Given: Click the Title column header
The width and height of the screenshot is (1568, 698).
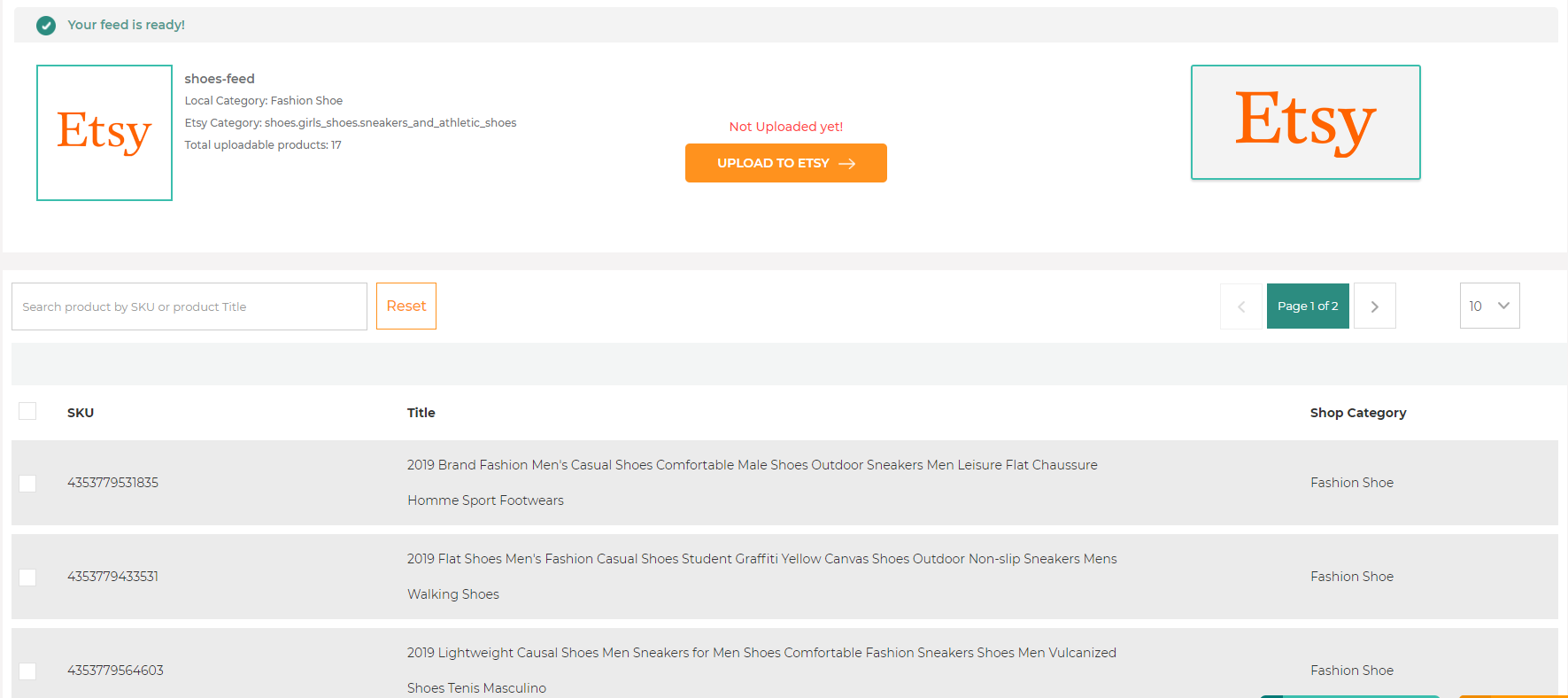Looking at the screenshot, I should click(421, 413).
